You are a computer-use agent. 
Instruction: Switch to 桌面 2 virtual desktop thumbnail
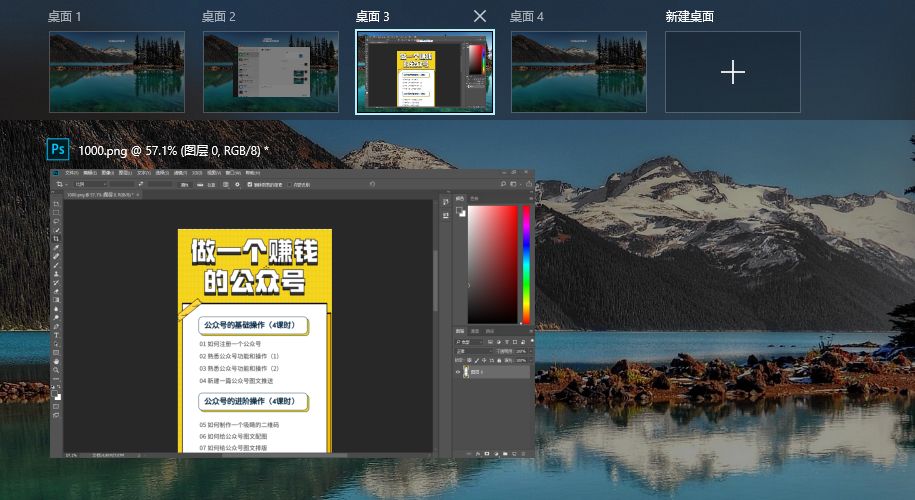[x=271, y=72]
